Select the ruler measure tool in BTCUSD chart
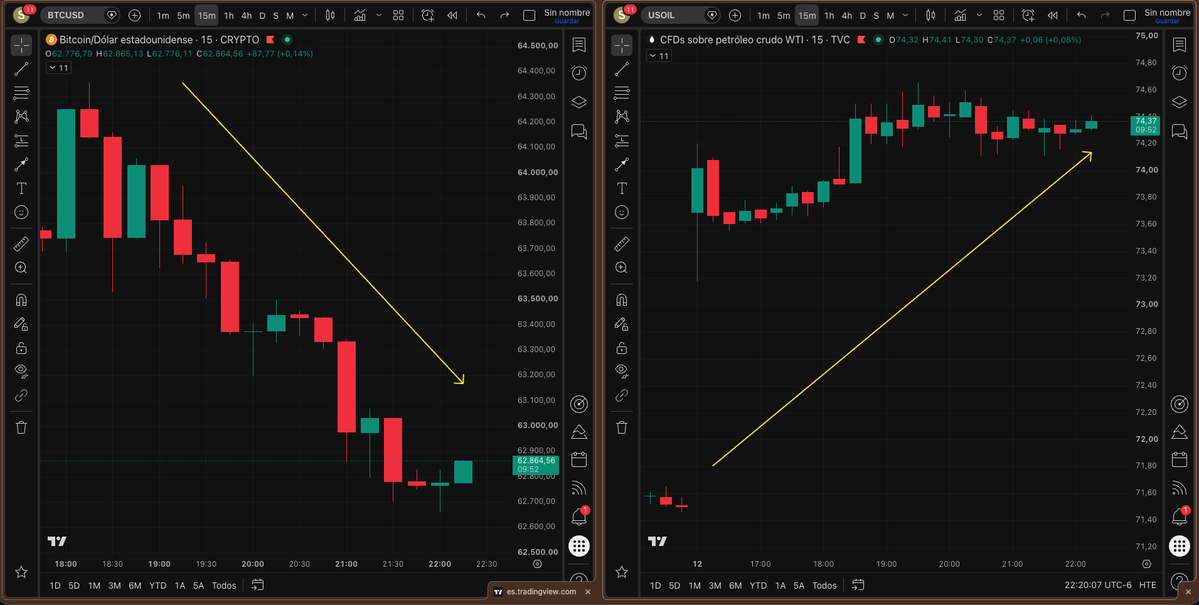The height and width of the screenshot is (605, 1199). tap(21, 244)
